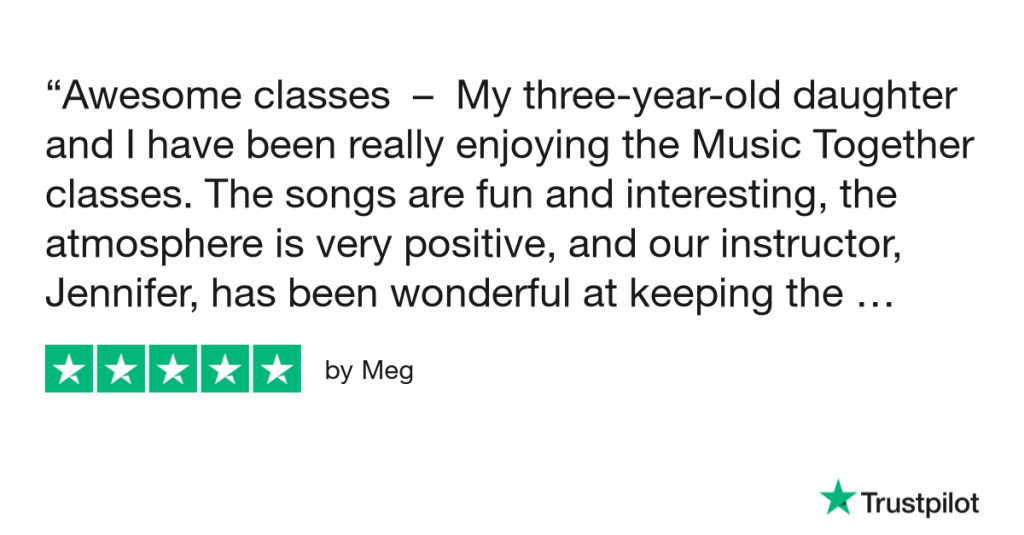Click the fifth green rating star
Viewport: 1024px width, 535px height.
pos(277,369)
